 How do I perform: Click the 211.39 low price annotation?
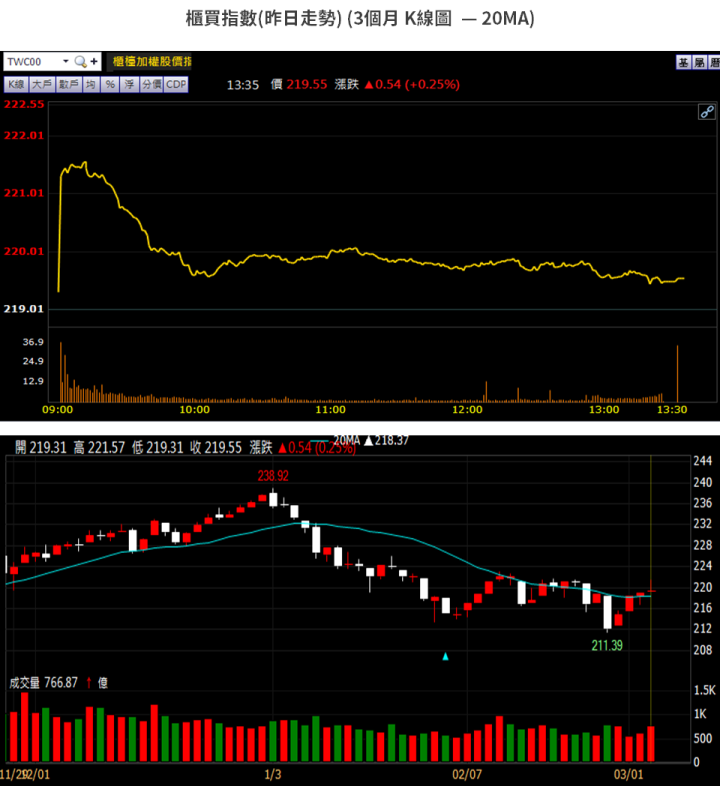pos(607,645)
